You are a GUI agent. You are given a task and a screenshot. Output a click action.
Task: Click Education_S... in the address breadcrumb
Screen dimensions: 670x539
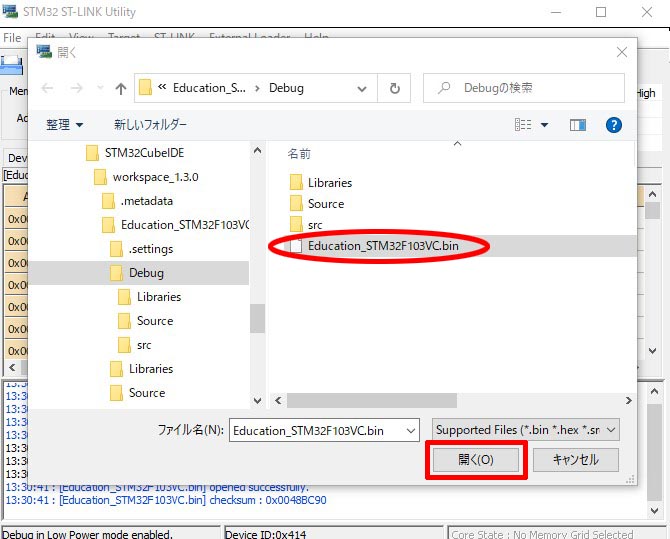coord(209,88)
